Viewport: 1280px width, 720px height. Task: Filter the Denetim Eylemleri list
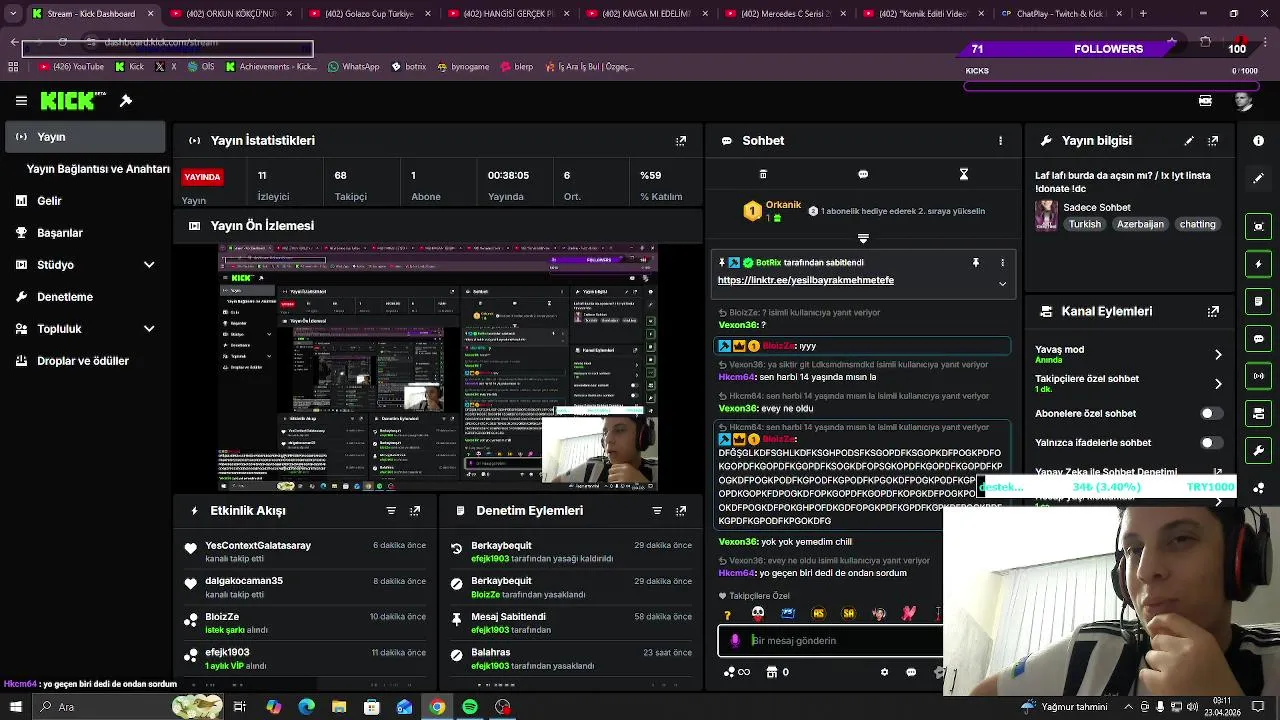coord(657,511)
